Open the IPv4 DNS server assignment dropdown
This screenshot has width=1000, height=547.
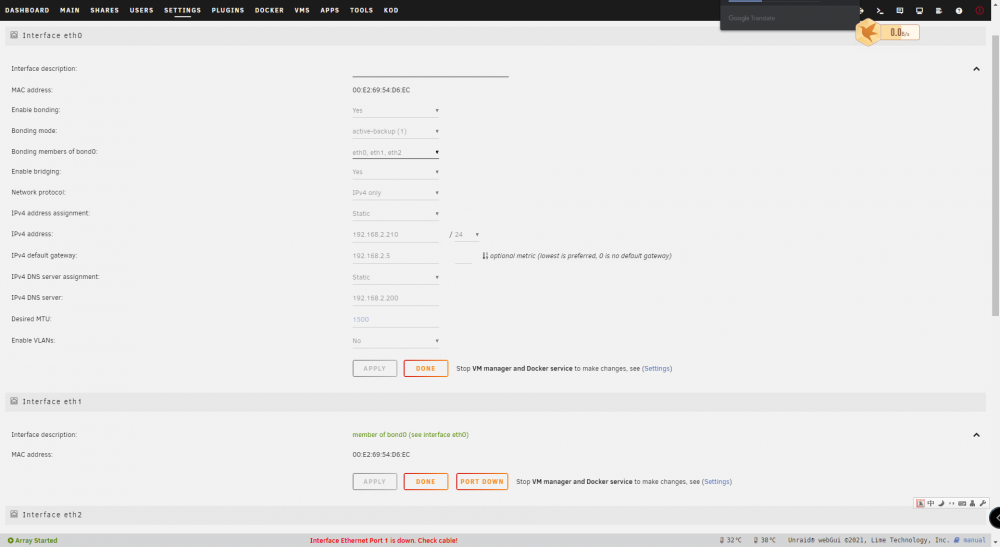coord(395,277)
